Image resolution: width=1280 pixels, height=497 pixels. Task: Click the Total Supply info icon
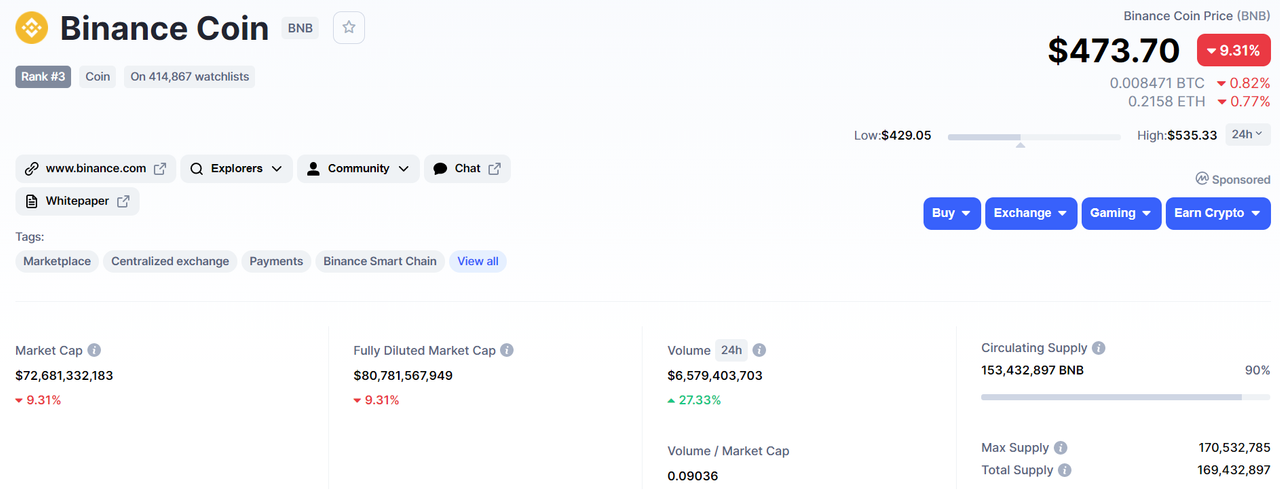pyautogui.click(x=1064, y=470)
